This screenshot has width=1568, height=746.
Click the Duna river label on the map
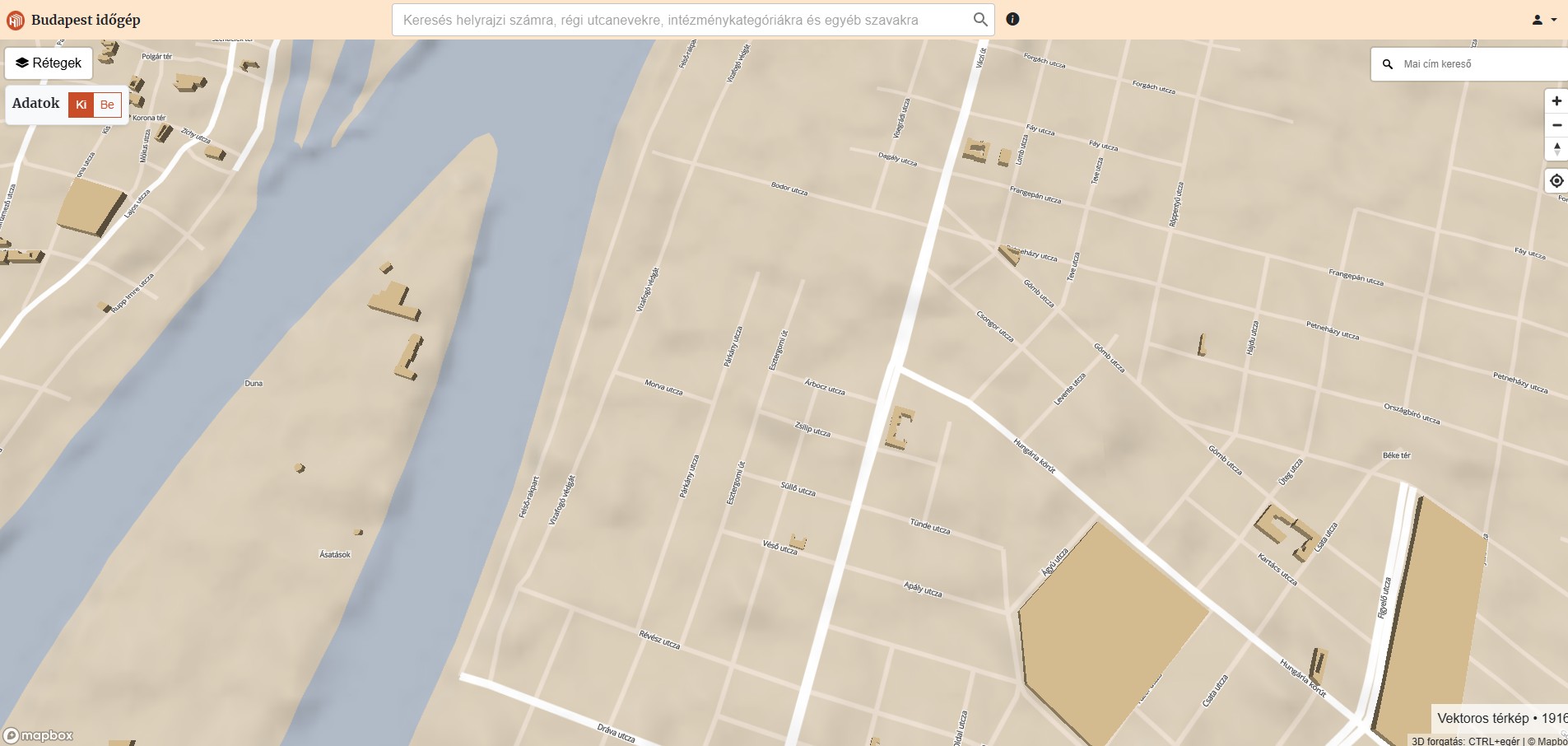click(x=254, y=384)
